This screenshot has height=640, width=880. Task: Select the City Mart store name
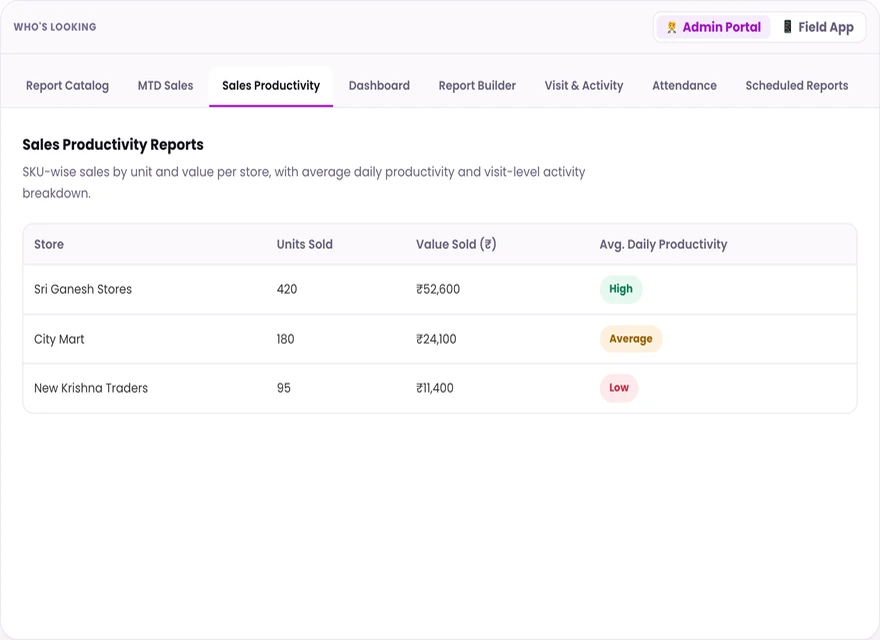click(59, 339)
